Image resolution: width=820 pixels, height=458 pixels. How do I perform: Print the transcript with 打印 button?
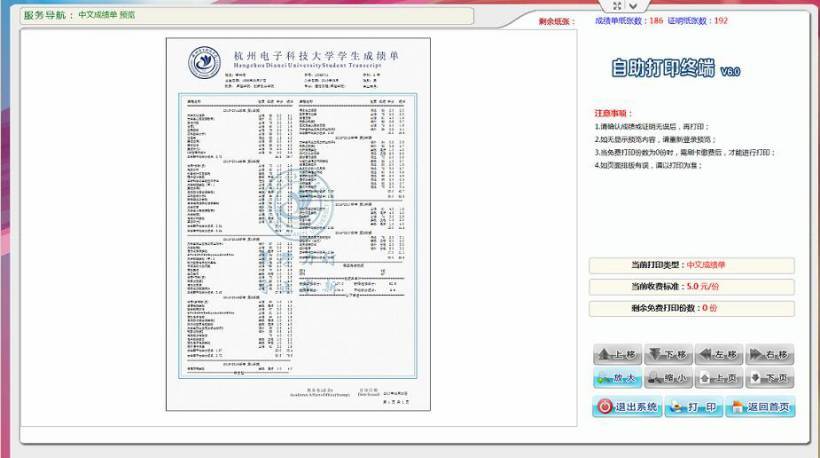[693, 407]
